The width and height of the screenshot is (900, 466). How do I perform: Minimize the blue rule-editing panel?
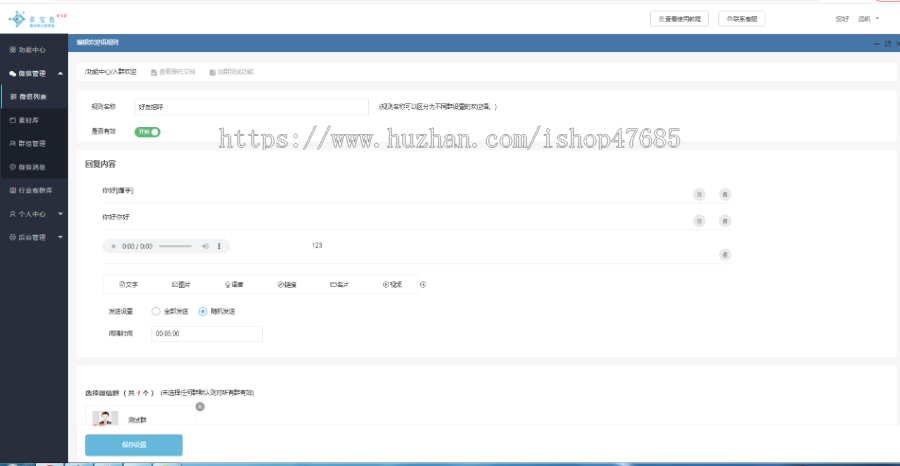[876, 43]
